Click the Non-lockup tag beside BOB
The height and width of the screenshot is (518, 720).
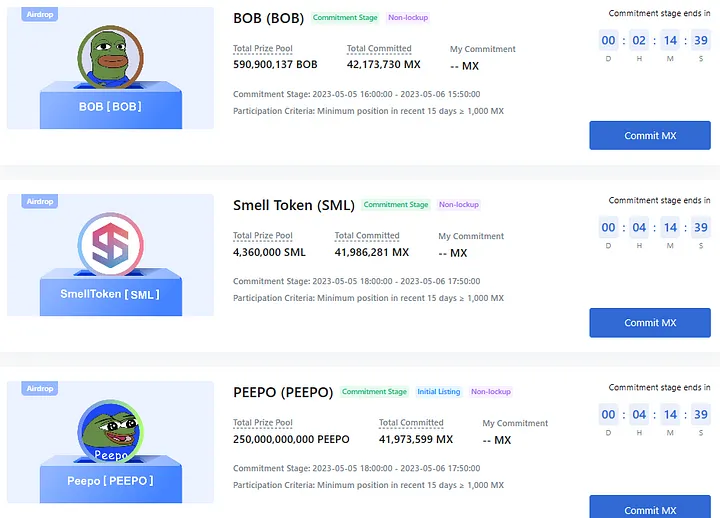tap(408, 17)
